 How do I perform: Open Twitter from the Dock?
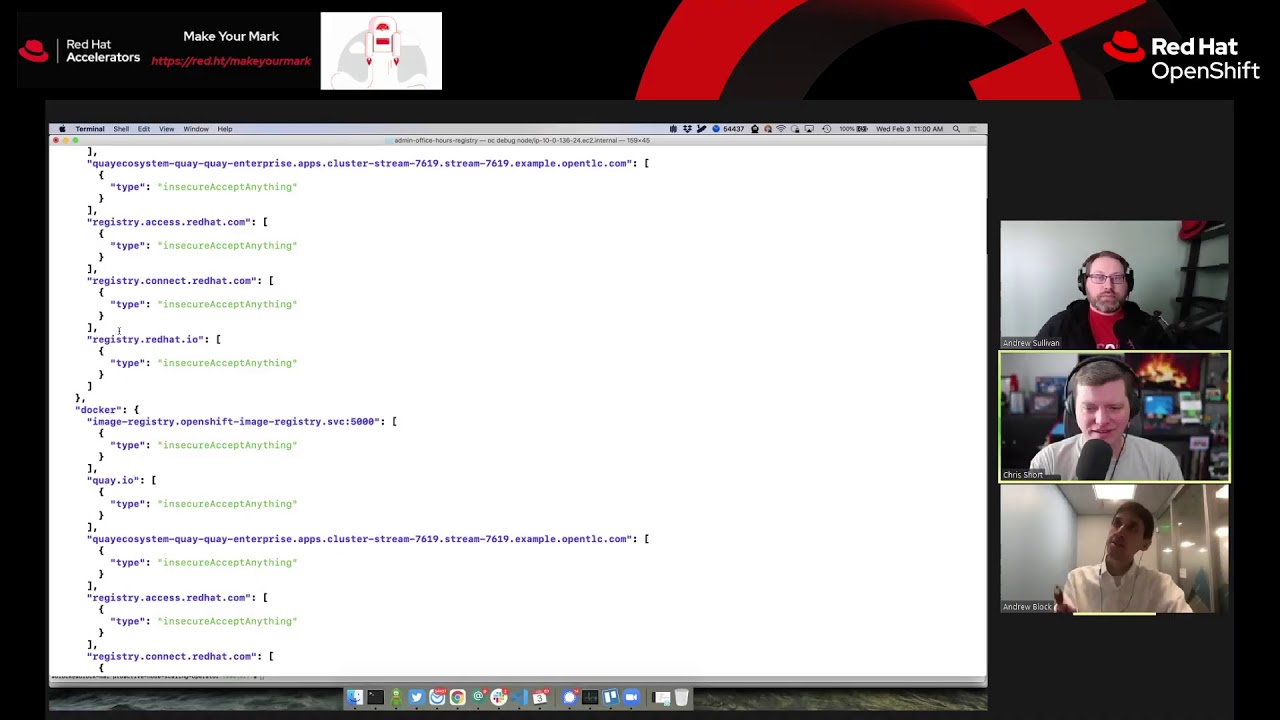click(x=416, y=697)
